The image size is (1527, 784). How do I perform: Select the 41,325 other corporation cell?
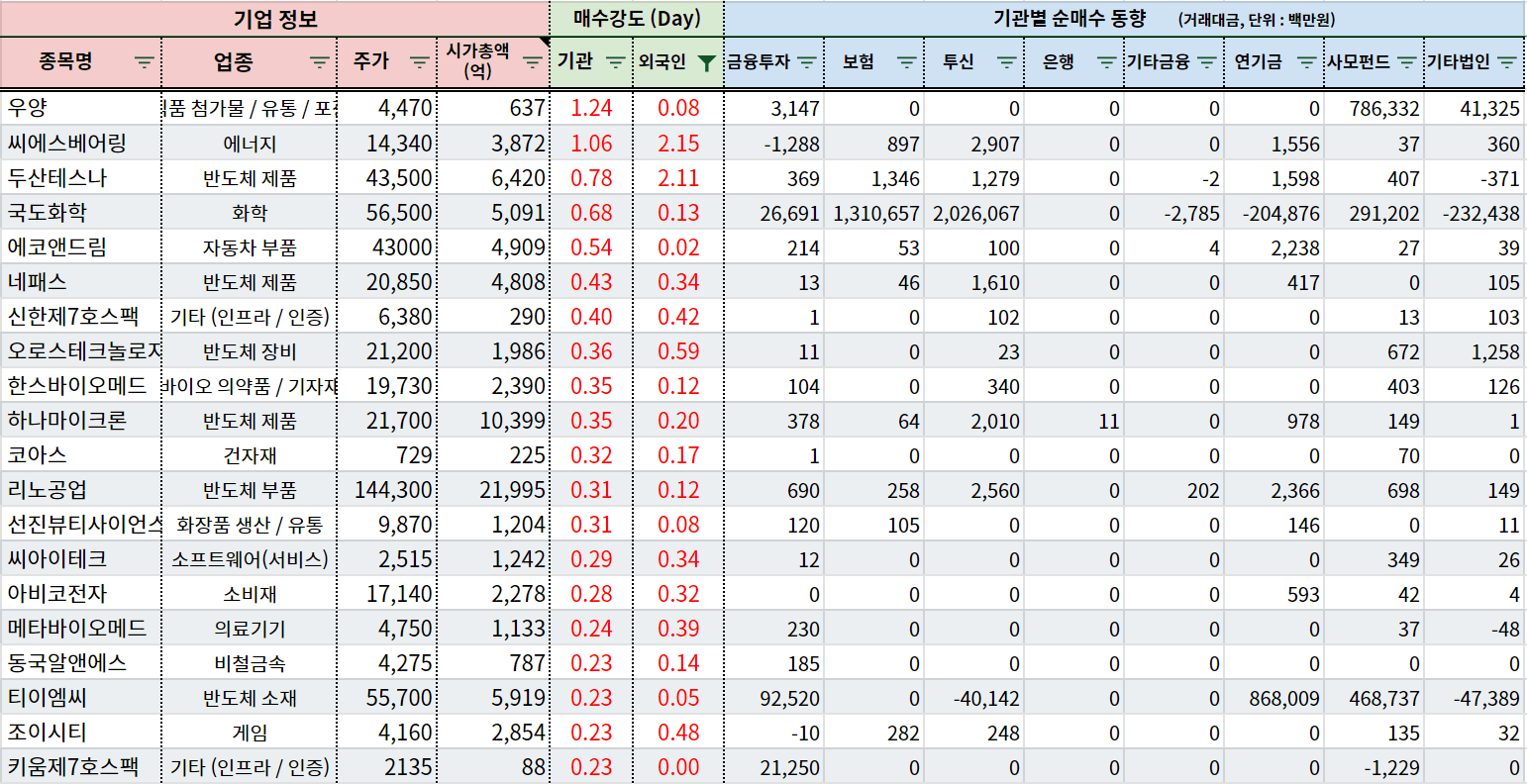pos(1475,108)
